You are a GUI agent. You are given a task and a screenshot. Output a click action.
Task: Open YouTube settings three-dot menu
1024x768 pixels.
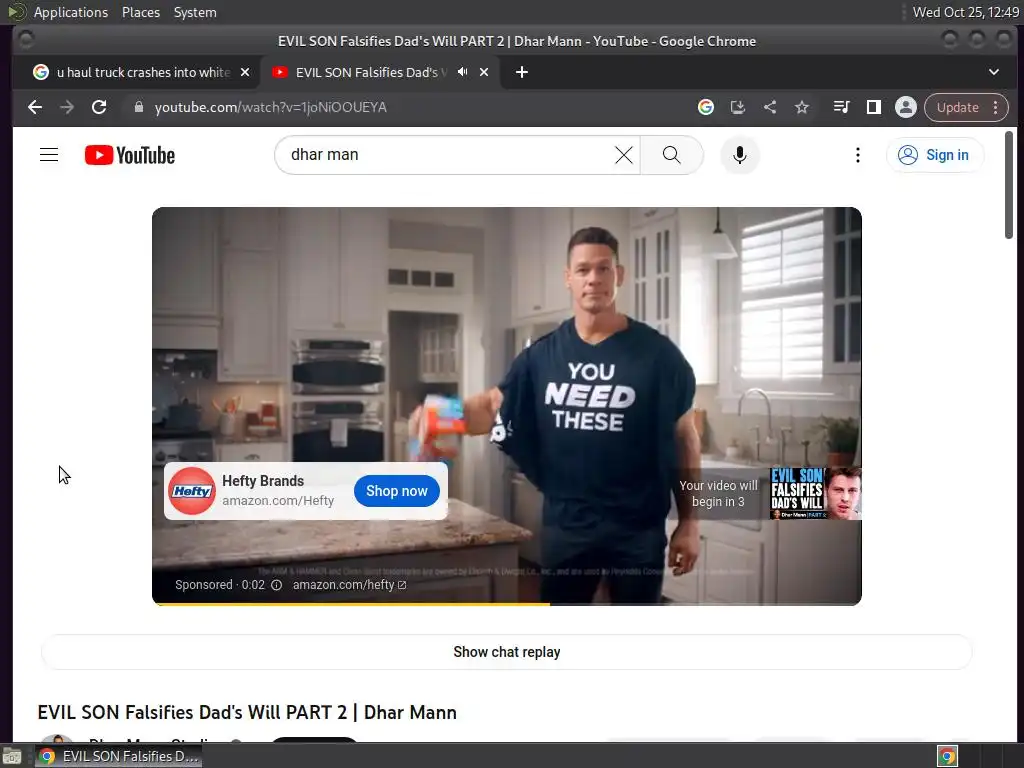coord(857,155)
